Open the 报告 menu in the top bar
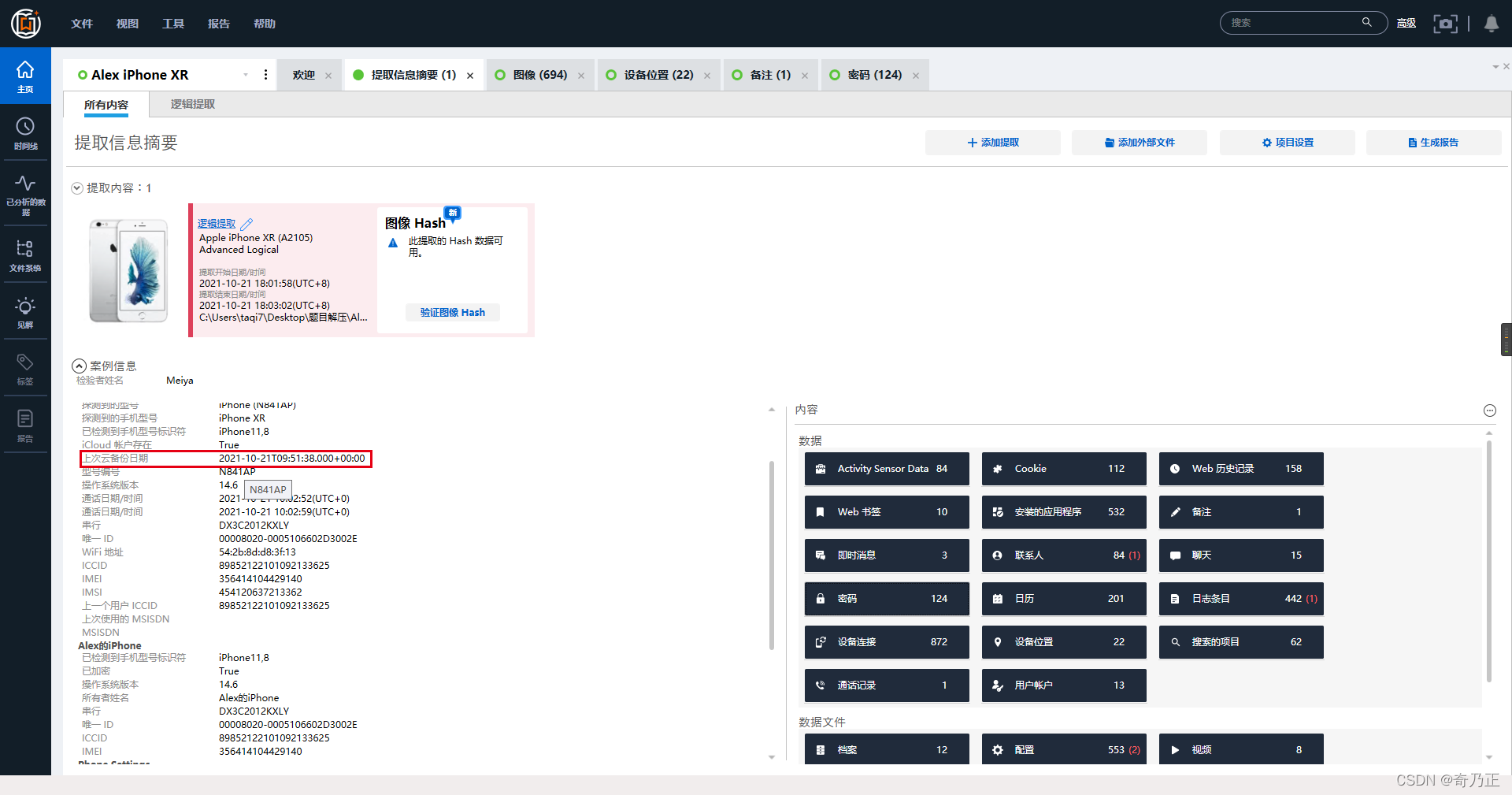This screenshot has width=1512, height=795. tap(219, 24)
